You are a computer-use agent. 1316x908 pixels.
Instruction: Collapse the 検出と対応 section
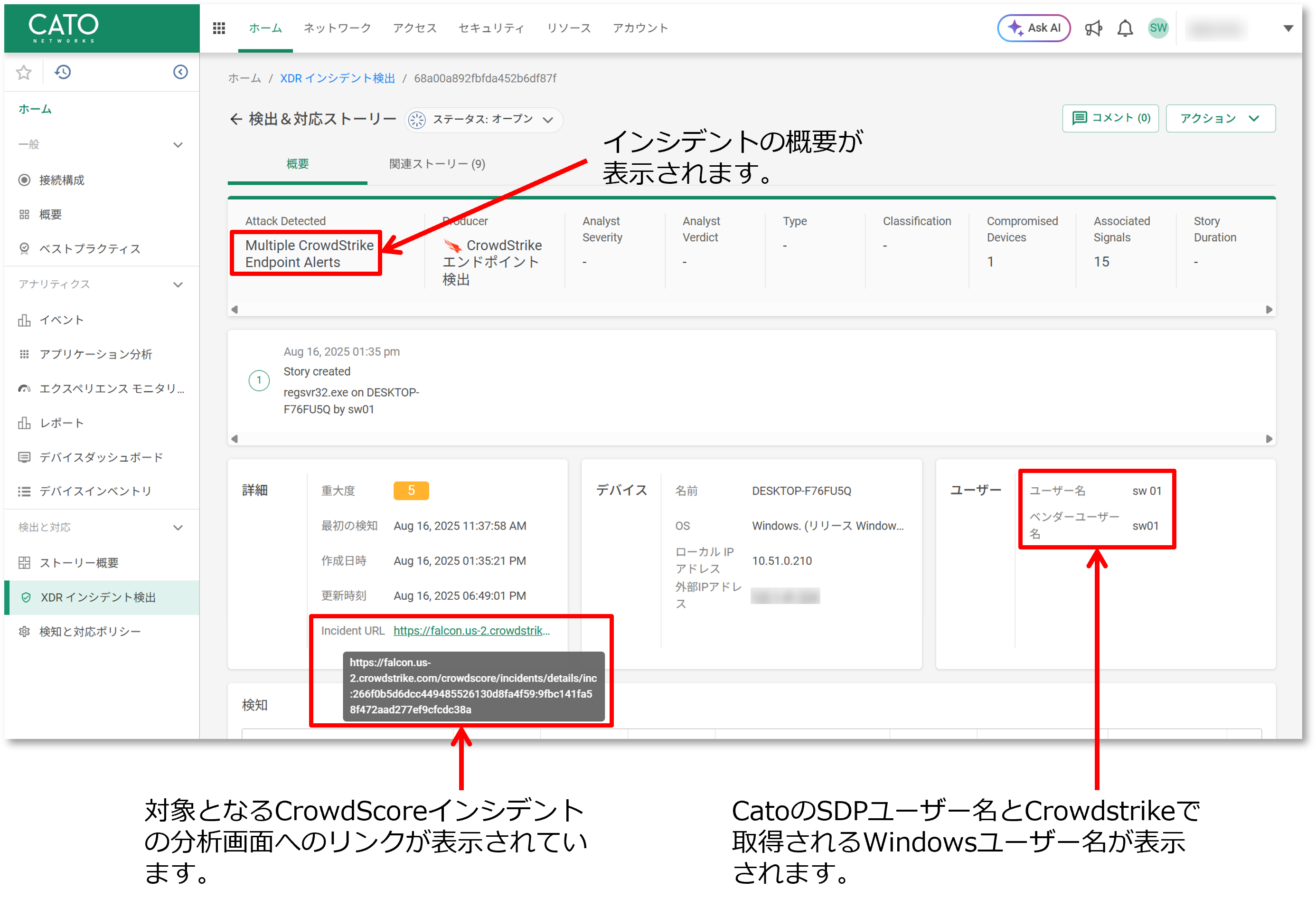pos(178,528)
